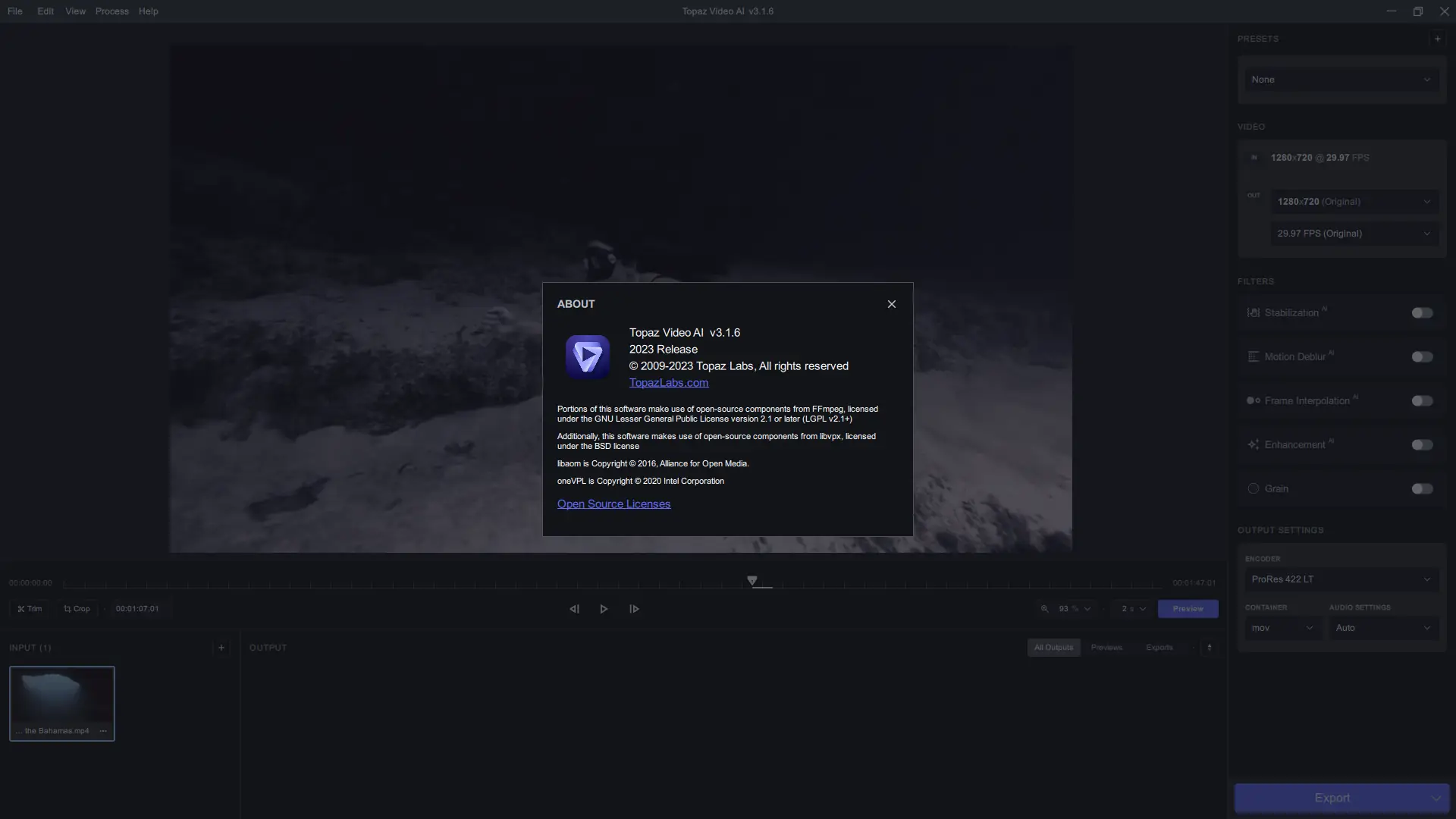This screenshot has width=1456, height=819.
Task: Expand the ProRes 422 LT encoder dropdown
Action: 1340,579
